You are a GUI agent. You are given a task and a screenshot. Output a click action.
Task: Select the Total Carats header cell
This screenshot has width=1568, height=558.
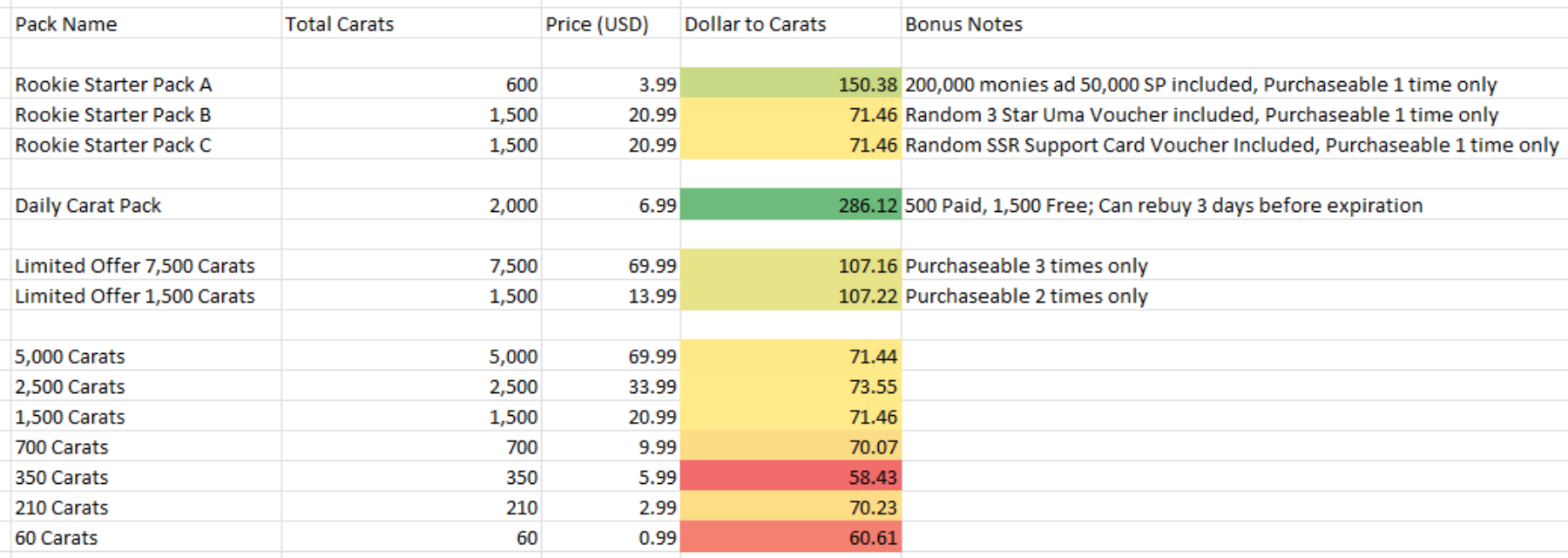pos(411,24)
